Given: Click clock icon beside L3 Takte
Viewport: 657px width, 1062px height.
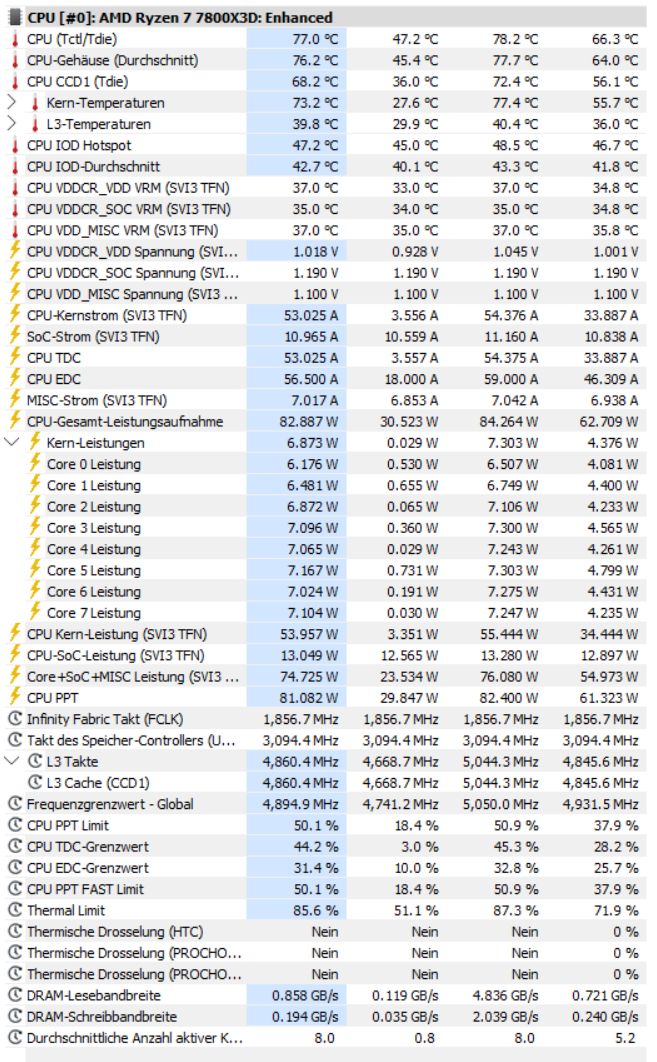Looking at the screenshot, I should (x=35, y=761).
